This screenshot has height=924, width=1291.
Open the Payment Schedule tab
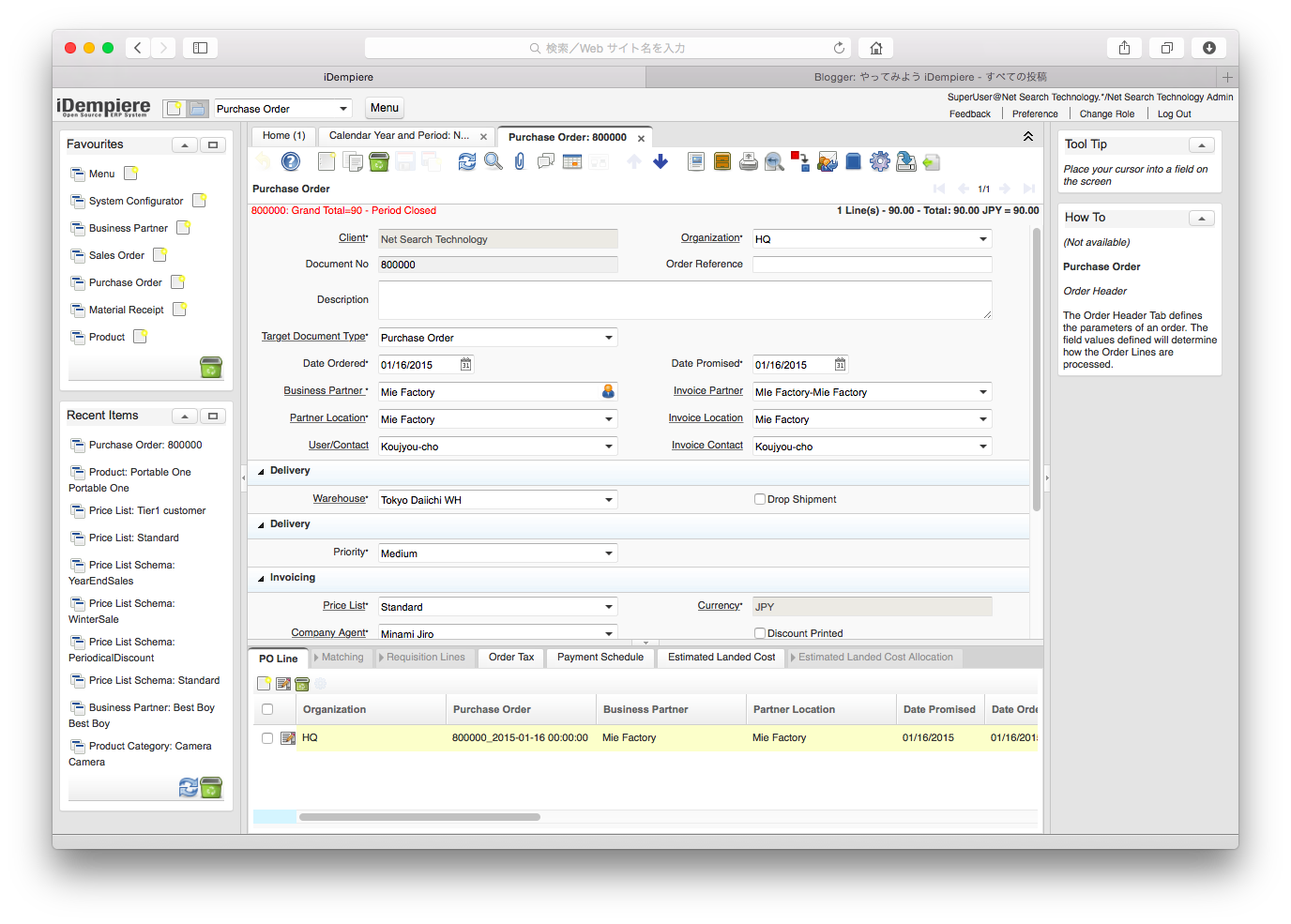600,658
